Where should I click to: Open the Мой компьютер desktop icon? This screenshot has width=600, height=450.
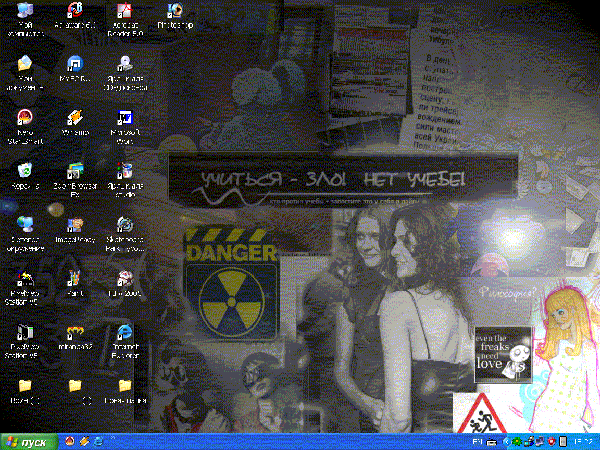(x=25, y=19)
